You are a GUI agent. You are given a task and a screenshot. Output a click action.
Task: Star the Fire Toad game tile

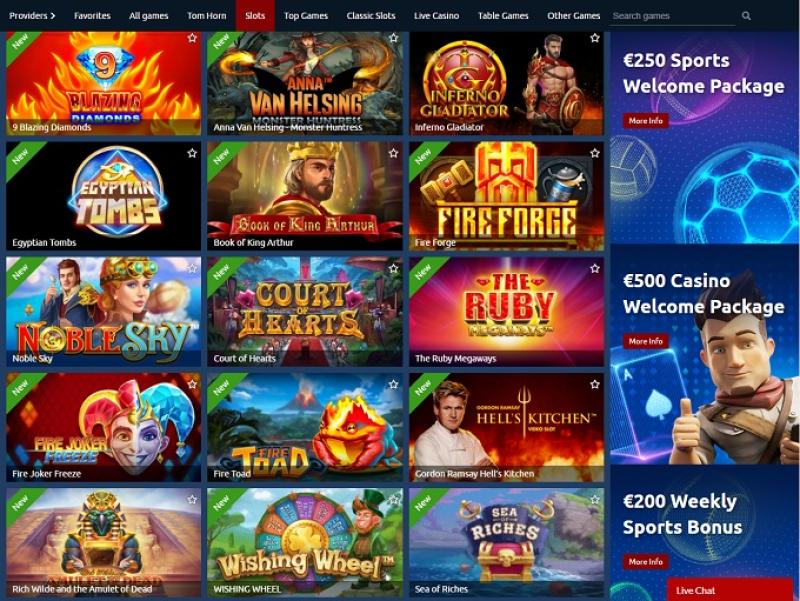point(393,384)
